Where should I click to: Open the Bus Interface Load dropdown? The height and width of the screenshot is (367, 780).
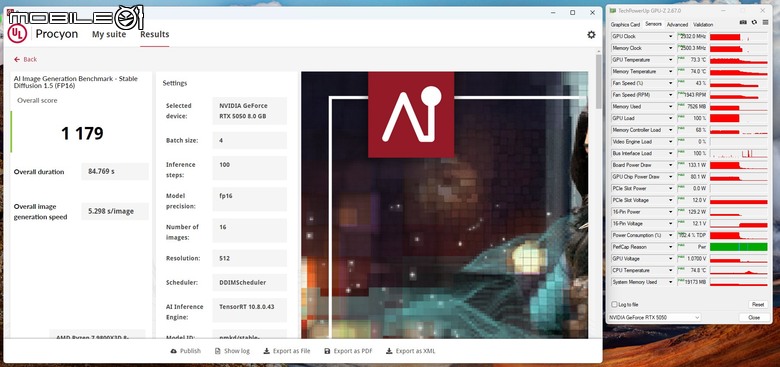[671, 153]
